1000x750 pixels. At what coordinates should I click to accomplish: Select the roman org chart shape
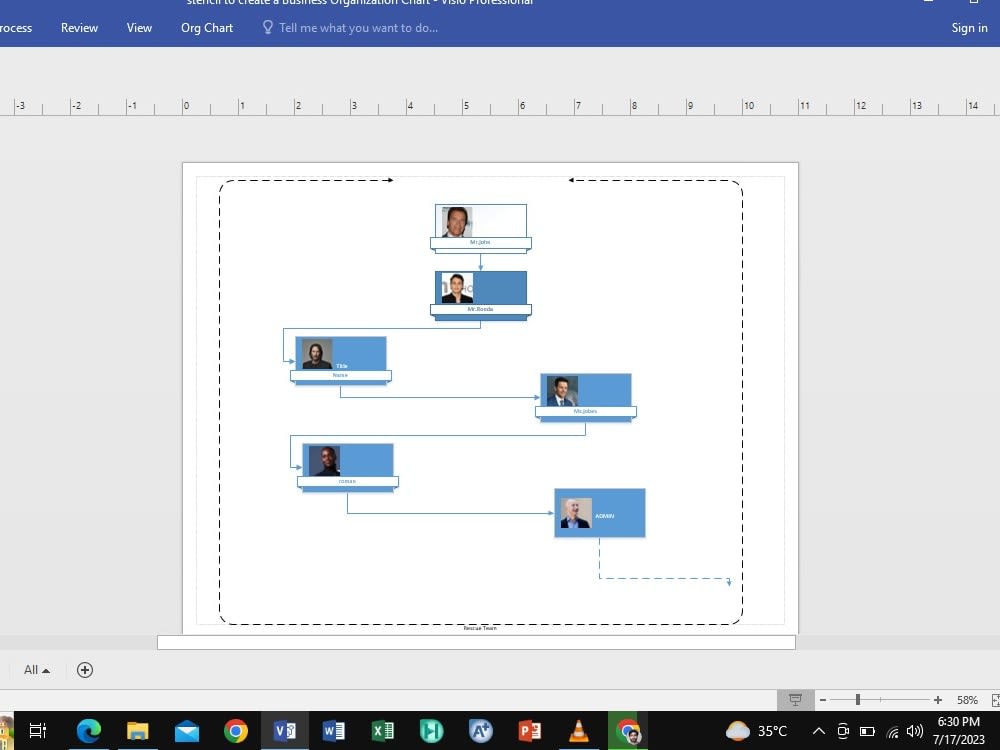348,467
